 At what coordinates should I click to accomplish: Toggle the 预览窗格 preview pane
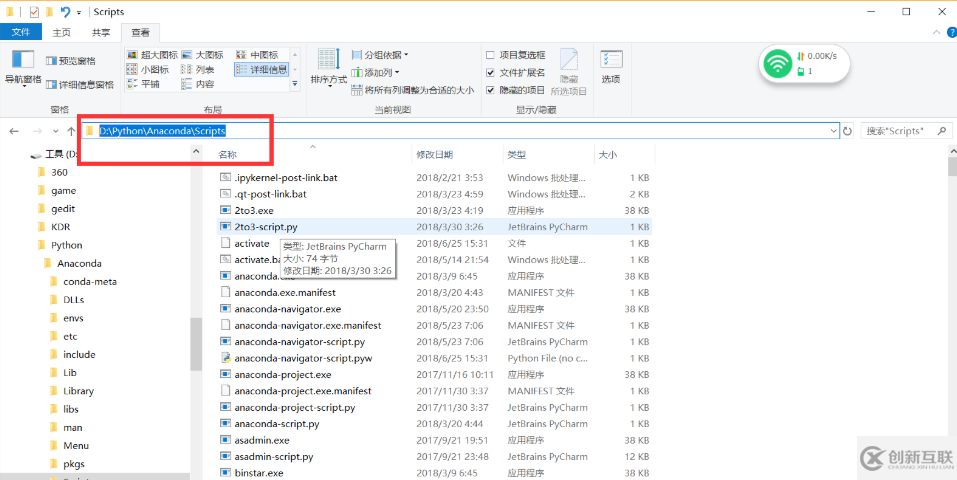[71, 61]
